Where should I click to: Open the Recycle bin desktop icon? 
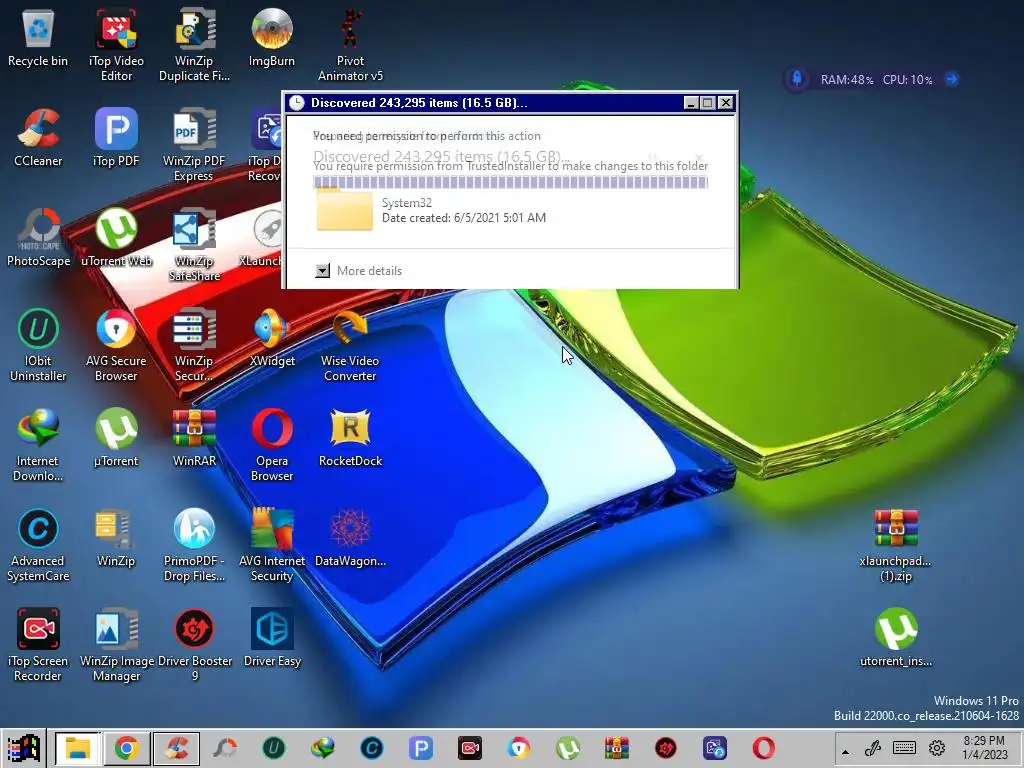[38, 38]
